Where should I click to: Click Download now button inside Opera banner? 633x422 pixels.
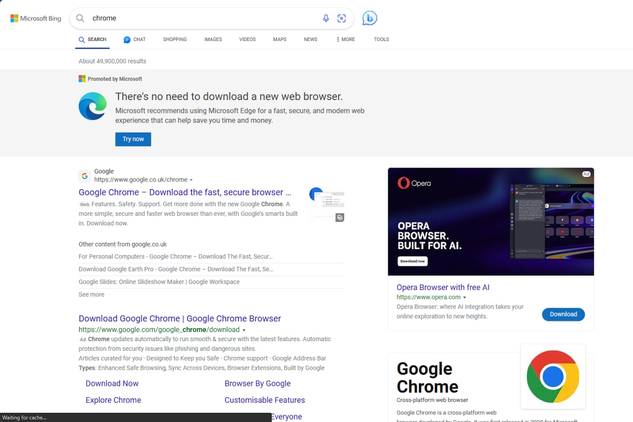click(x=413, y=261)
